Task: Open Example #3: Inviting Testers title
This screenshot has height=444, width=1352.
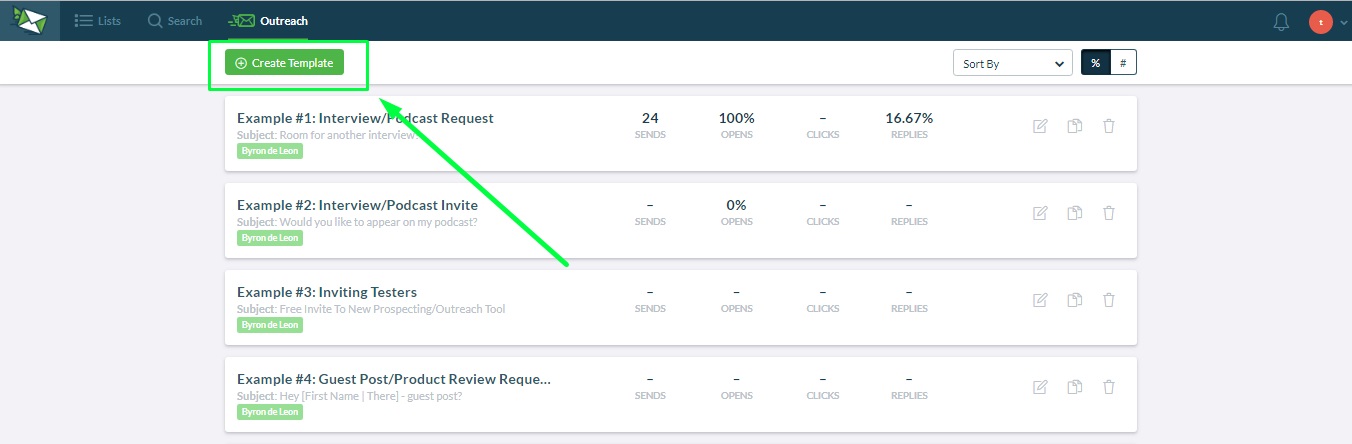Action: point(327,292)
